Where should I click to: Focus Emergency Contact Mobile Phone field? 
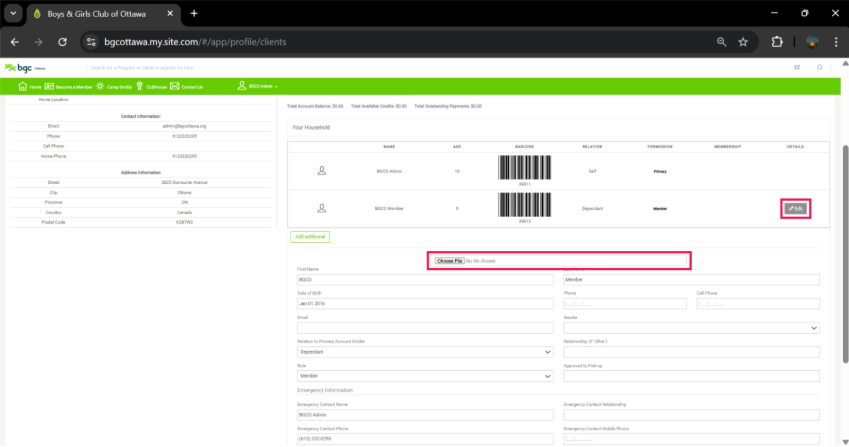[x=691, y=439]
